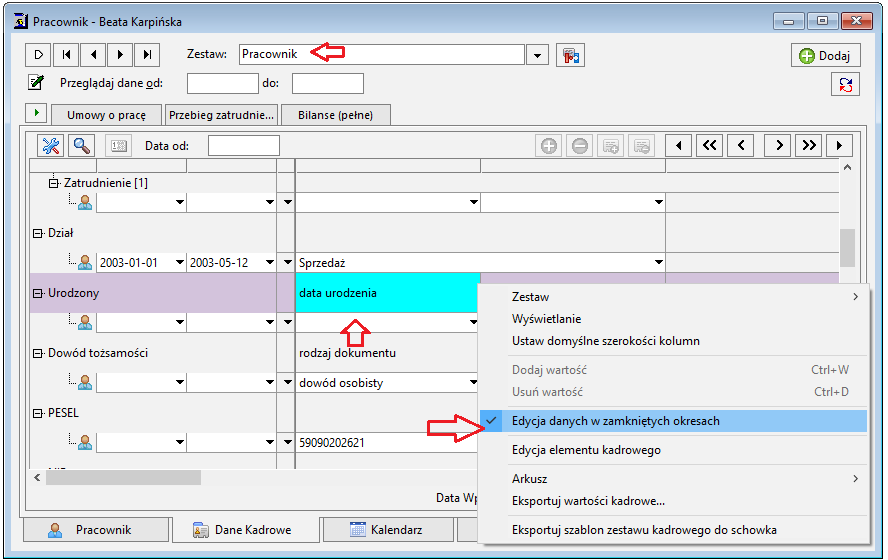Click the single right chevron button
Screen dimensions: 888x560
tap(778, 146)
